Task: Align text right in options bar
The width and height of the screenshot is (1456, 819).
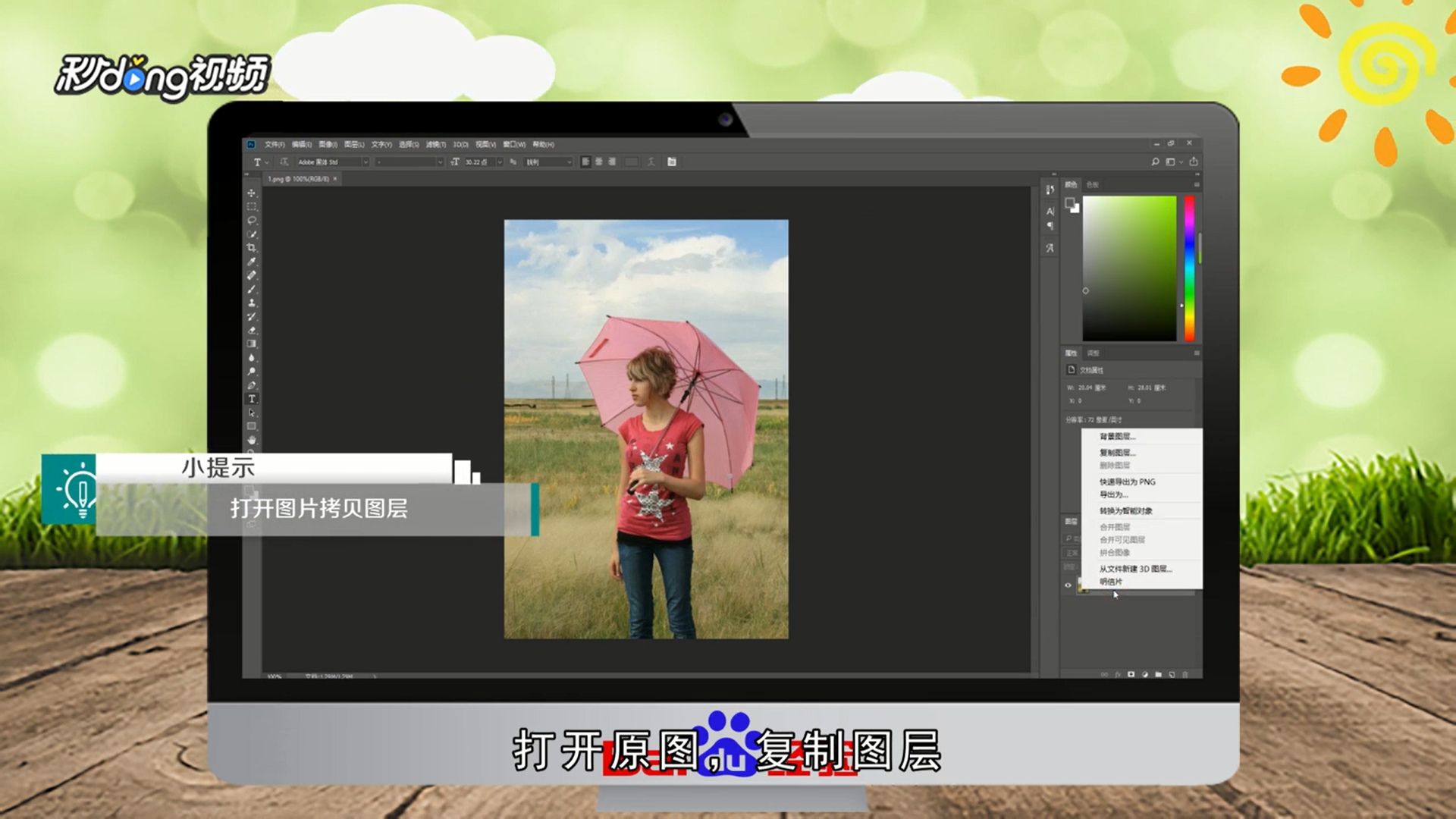Action: click(x=612, y=162)
